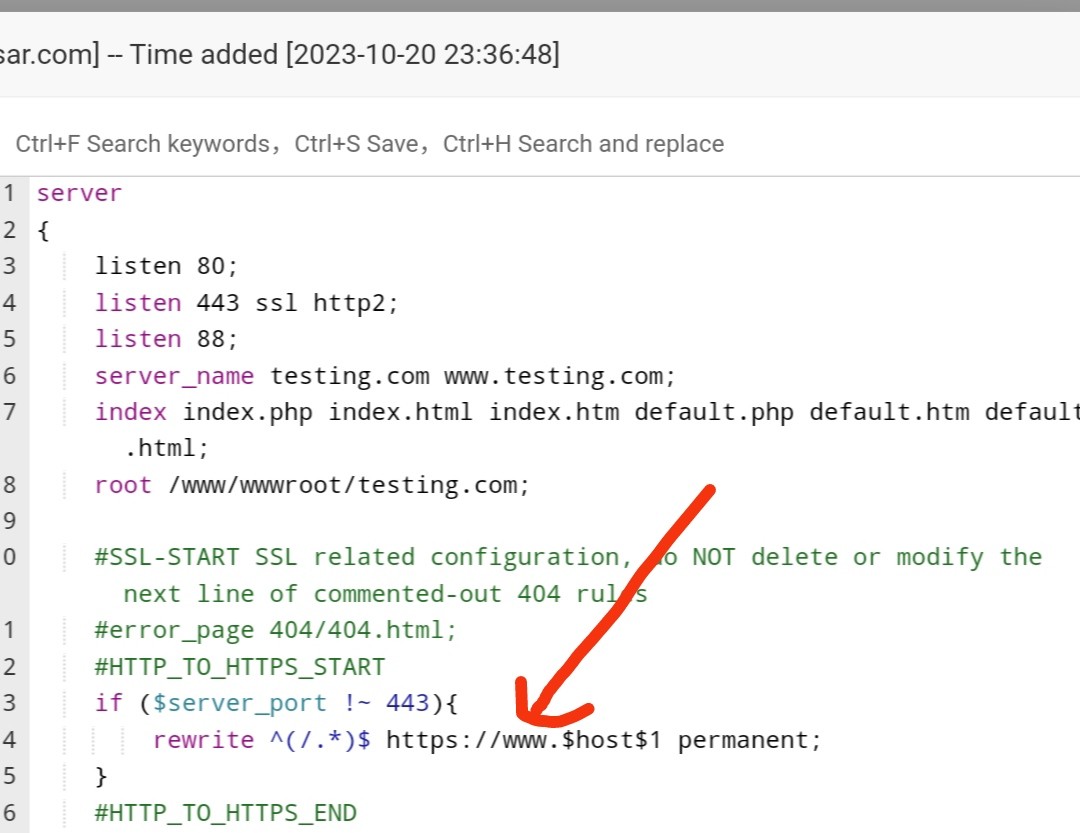Screen dimensions: 1080x833
Task: Click 'server_name' directive keyword
Action: pyautogui.click(x=174, y=376)
